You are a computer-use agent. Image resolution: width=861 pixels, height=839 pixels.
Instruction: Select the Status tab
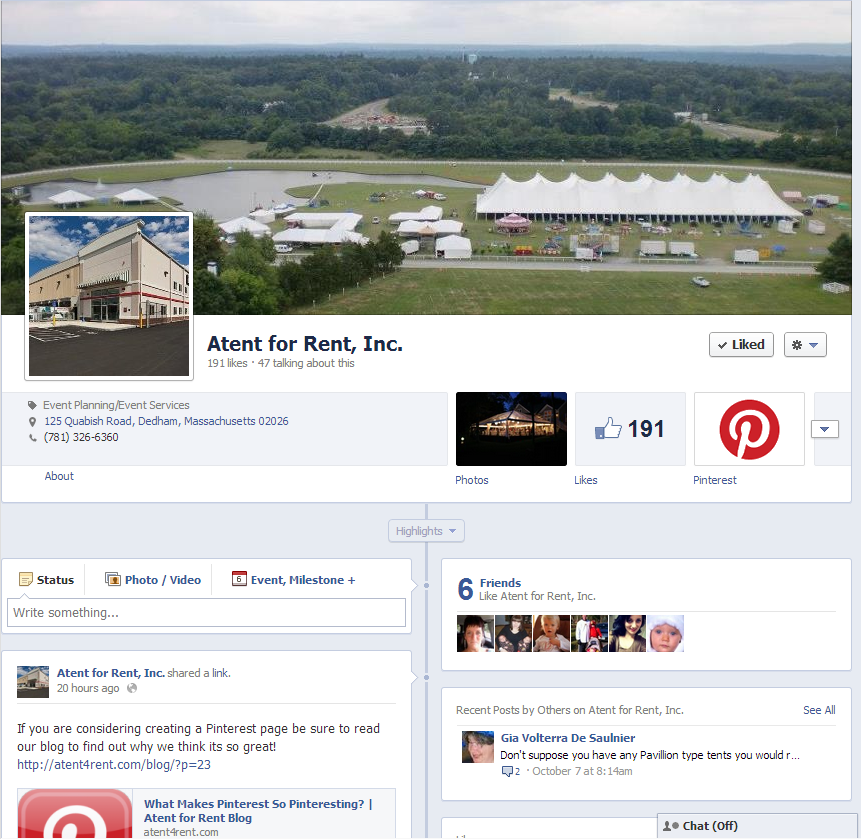point(47,580)
